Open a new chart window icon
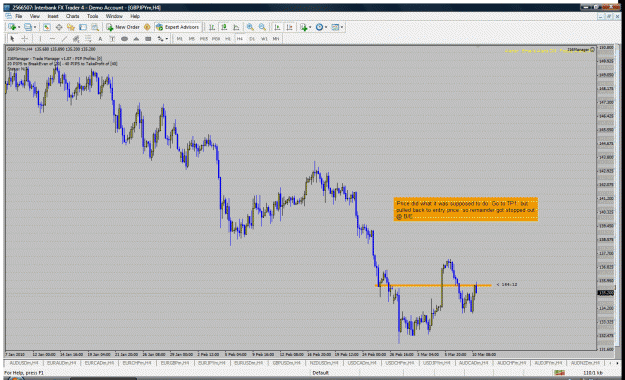625x380 pixels. 12,27
